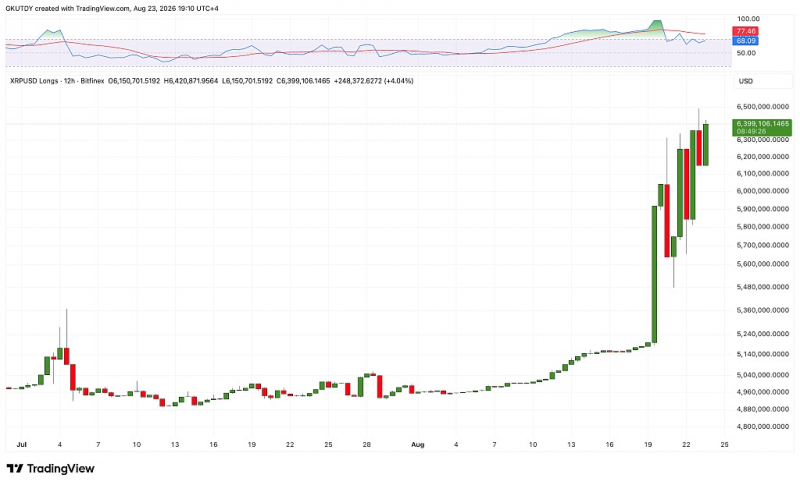Screen dimensions: 800x485
Task: Click the TradingView logo icon
Action: point(15,468)
